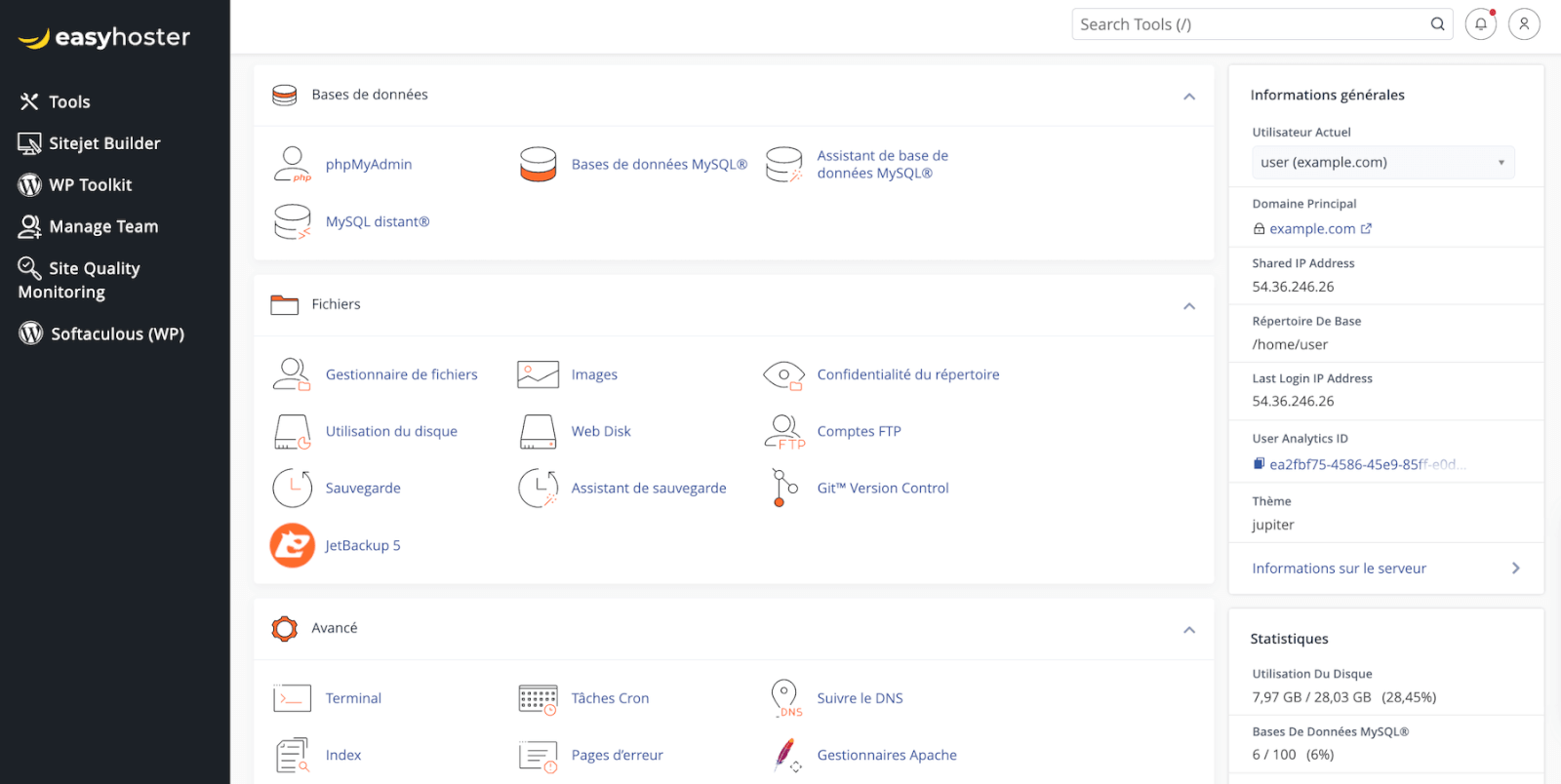Open the notifications bell icon
The height and width of the screenshot is (784, 1561).
tap(1480, 24)
